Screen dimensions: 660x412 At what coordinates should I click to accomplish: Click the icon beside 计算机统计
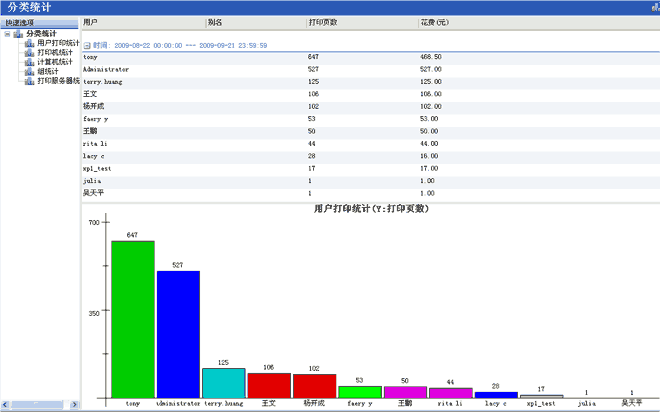(29, 62)
